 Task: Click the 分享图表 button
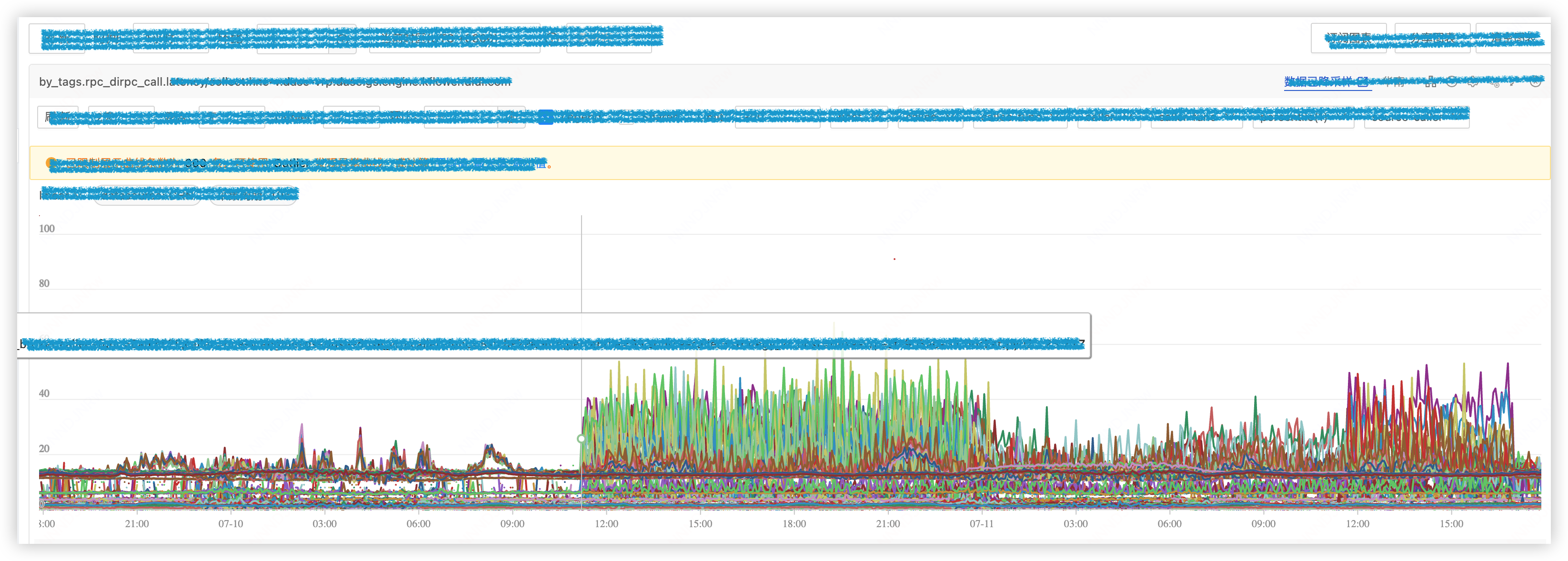click(1432, 38)
